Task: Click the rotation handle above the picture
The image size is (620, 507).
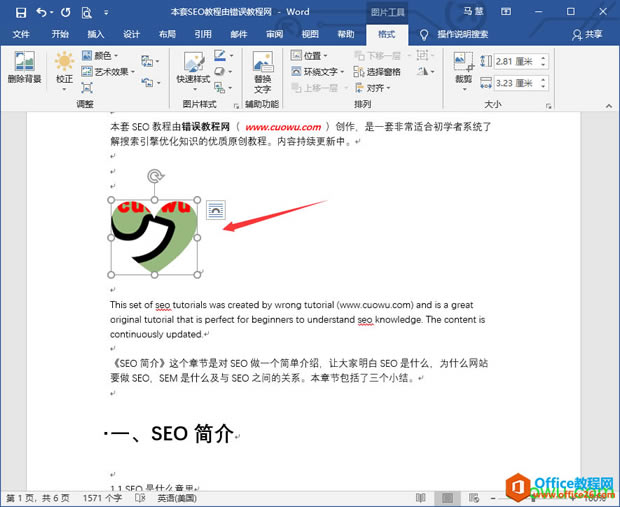Action: (155, 176)
